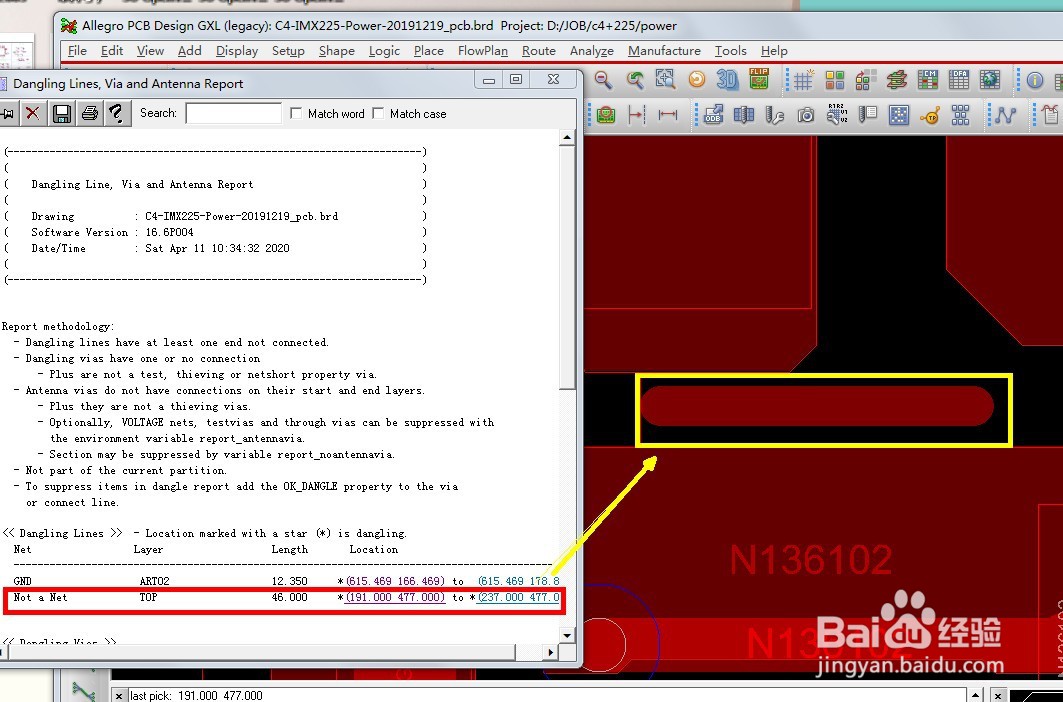The height and width of the screenshot is (702, 1063).
Task: Open the Color palette four-squares icon
Action: point(835,81)
